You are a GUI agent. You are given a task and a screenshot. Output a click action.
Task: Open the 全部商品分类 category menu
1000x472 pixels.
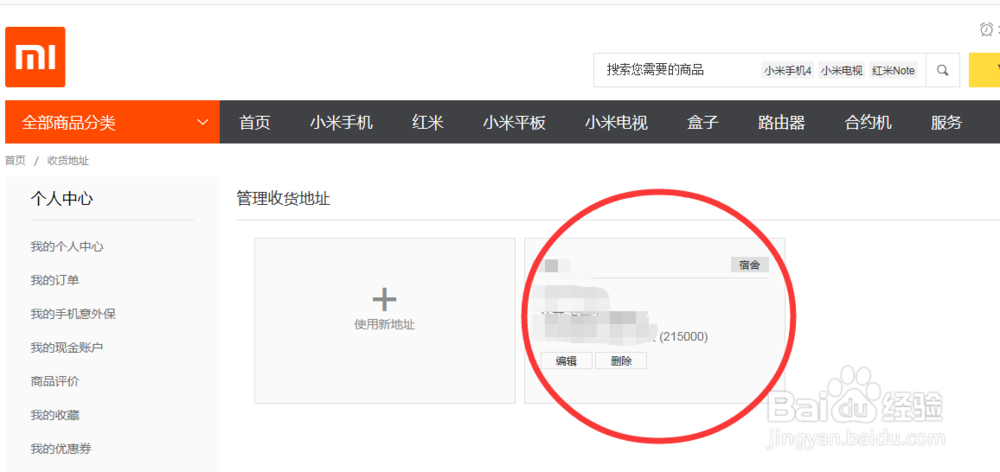[112, 122]
